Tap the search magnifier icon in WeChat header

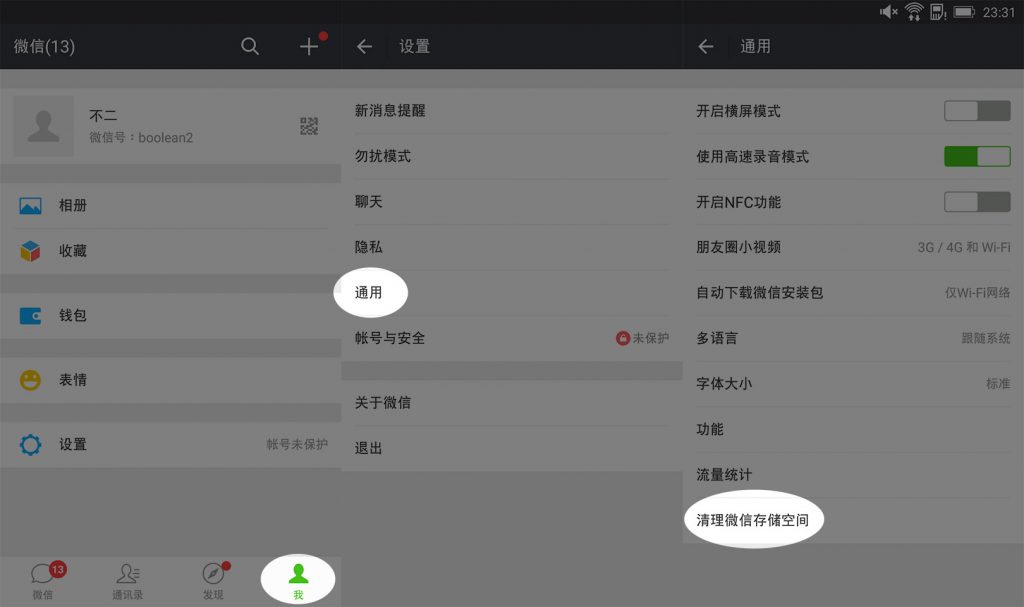(249, 46)
